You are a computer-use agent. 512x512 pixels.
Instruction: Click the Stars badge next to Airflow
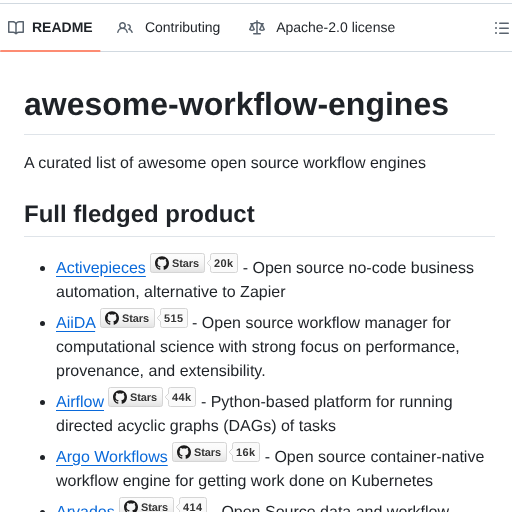(x=135, y=397)
